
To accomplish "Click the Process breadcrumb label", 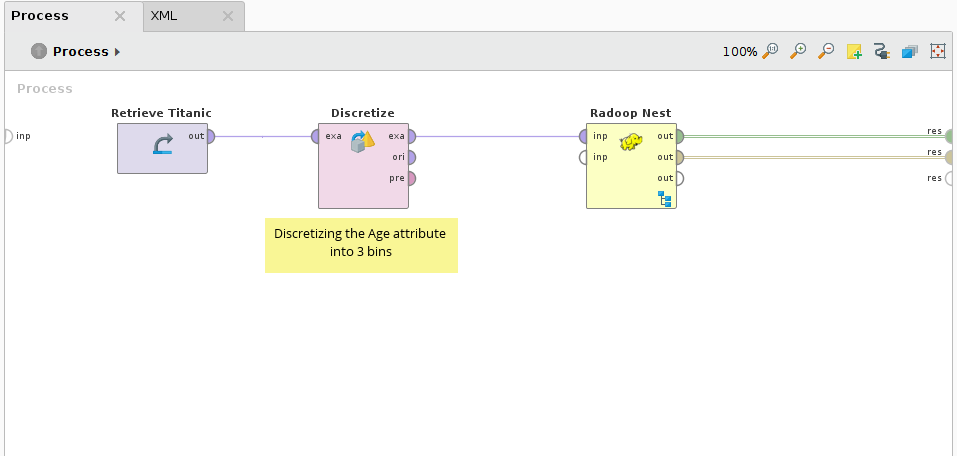I will [x=80, y=51].
